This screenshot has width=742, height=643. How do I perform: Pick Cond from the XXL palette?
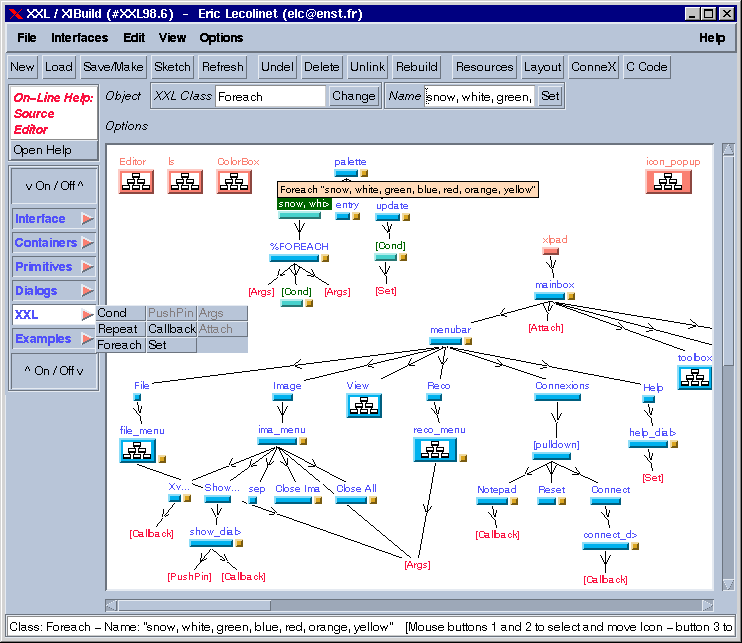[x=121, y=313]
